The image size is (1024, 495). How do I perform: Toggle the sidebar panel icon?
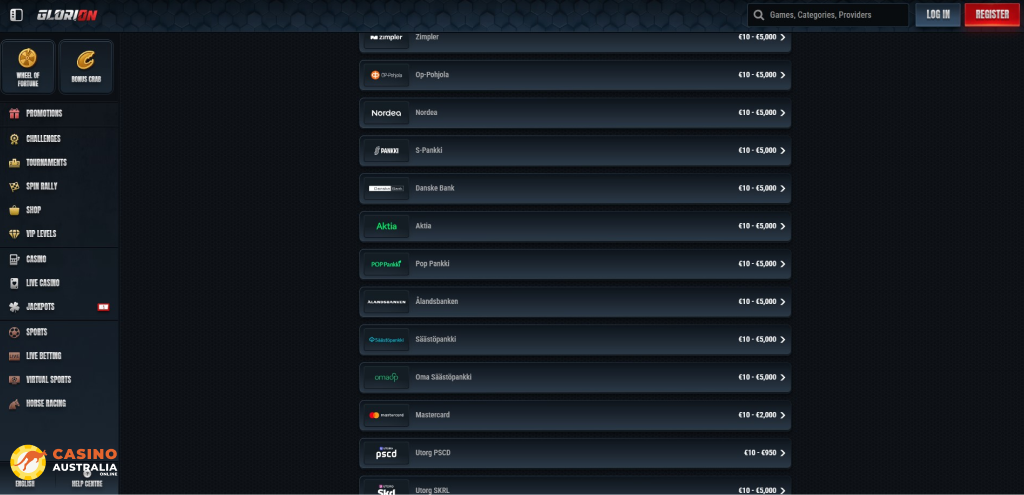point(16,14)
